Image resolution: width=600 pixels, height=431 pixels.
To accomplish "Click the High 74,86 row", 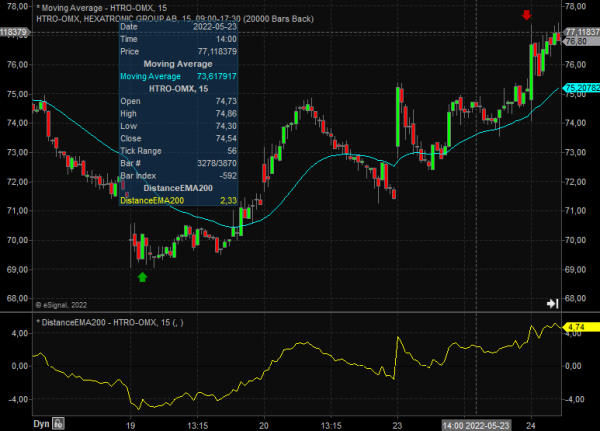I will coord(178,114).
